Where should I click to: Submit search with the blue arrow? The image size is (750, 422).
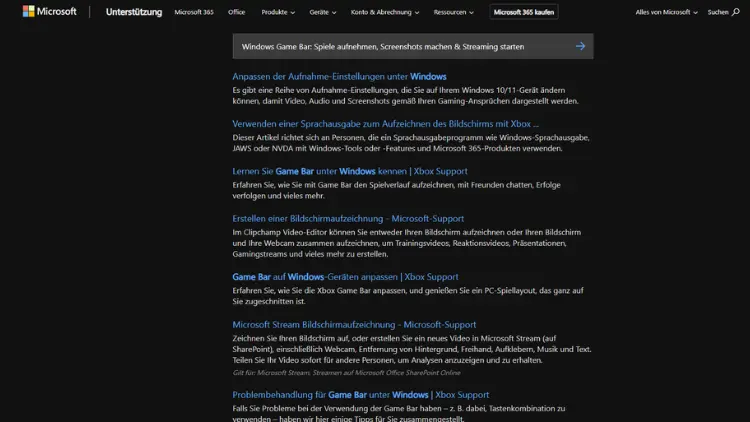click(x=580, y=46)
